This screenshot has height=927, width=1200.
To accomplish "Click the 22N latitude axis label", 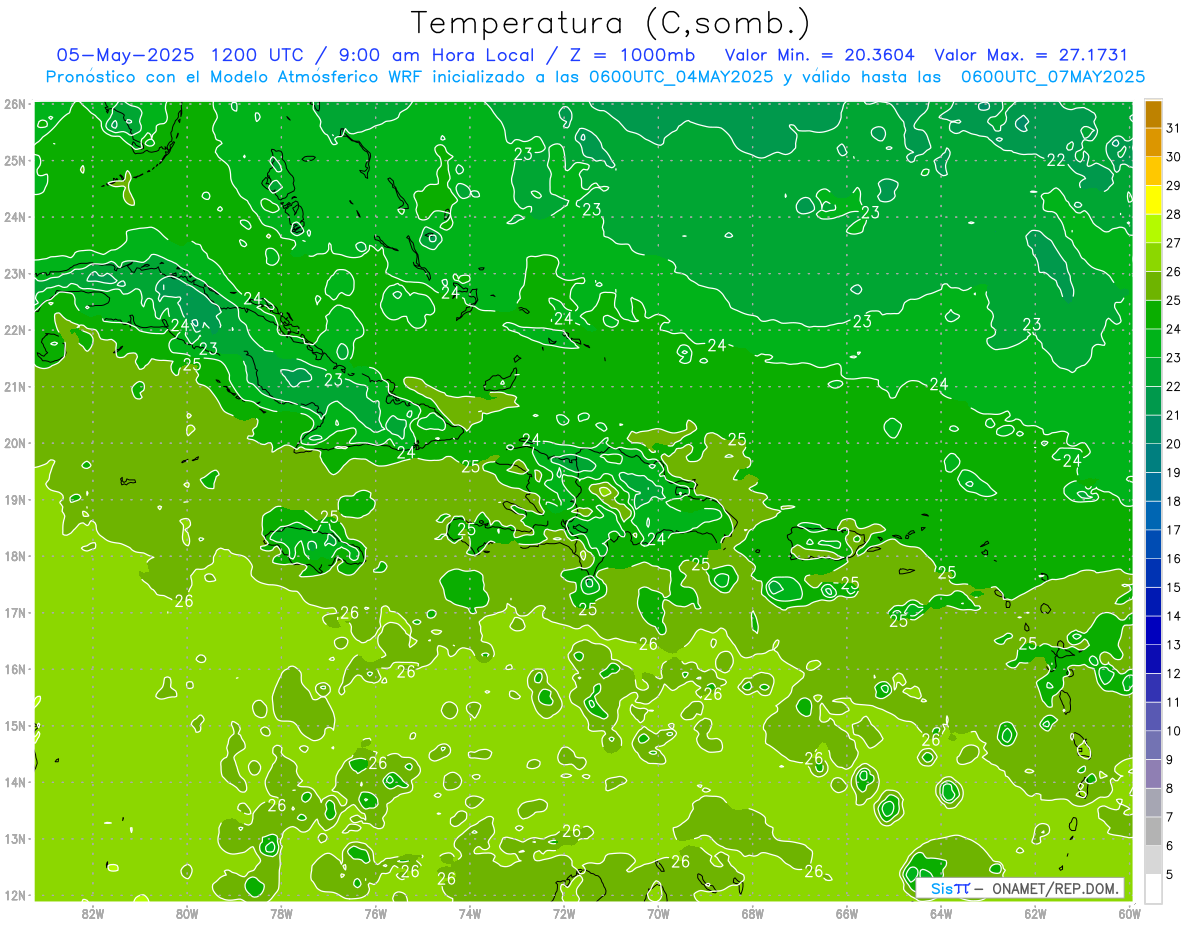I will click(x=15, y=330).
